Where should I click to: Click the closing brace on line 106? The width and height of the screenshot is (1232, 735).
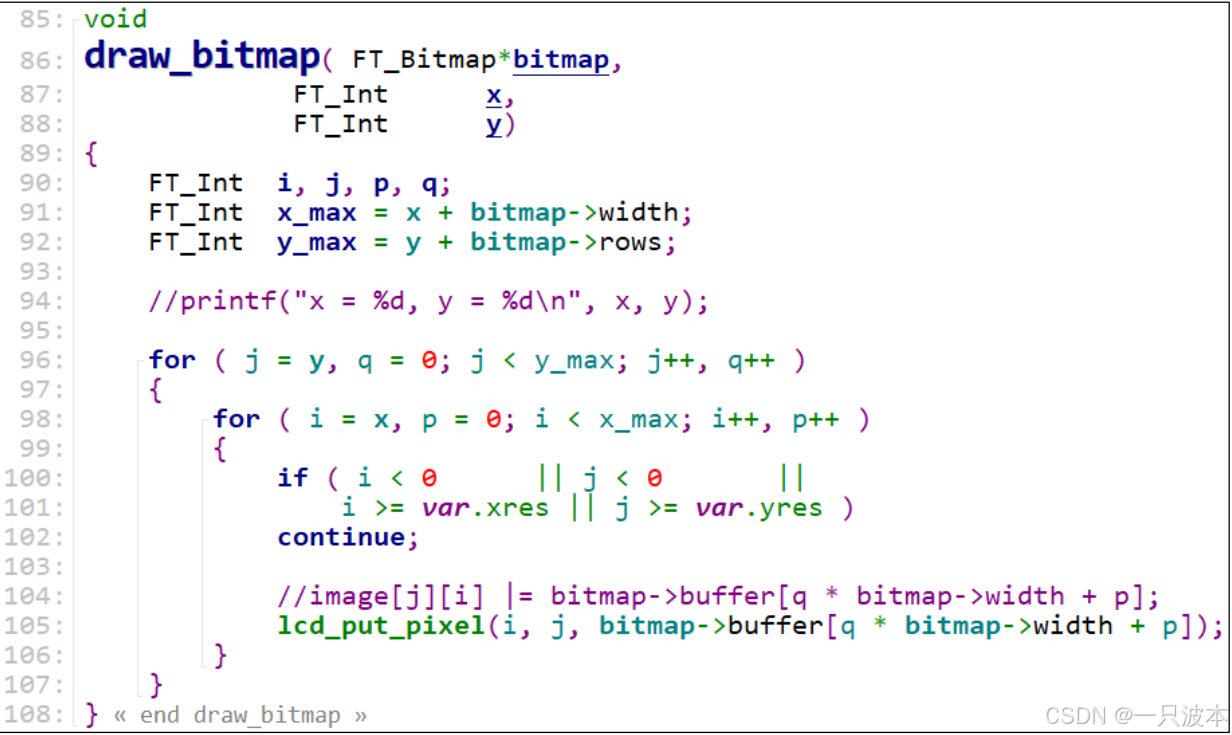coord(221,656)
